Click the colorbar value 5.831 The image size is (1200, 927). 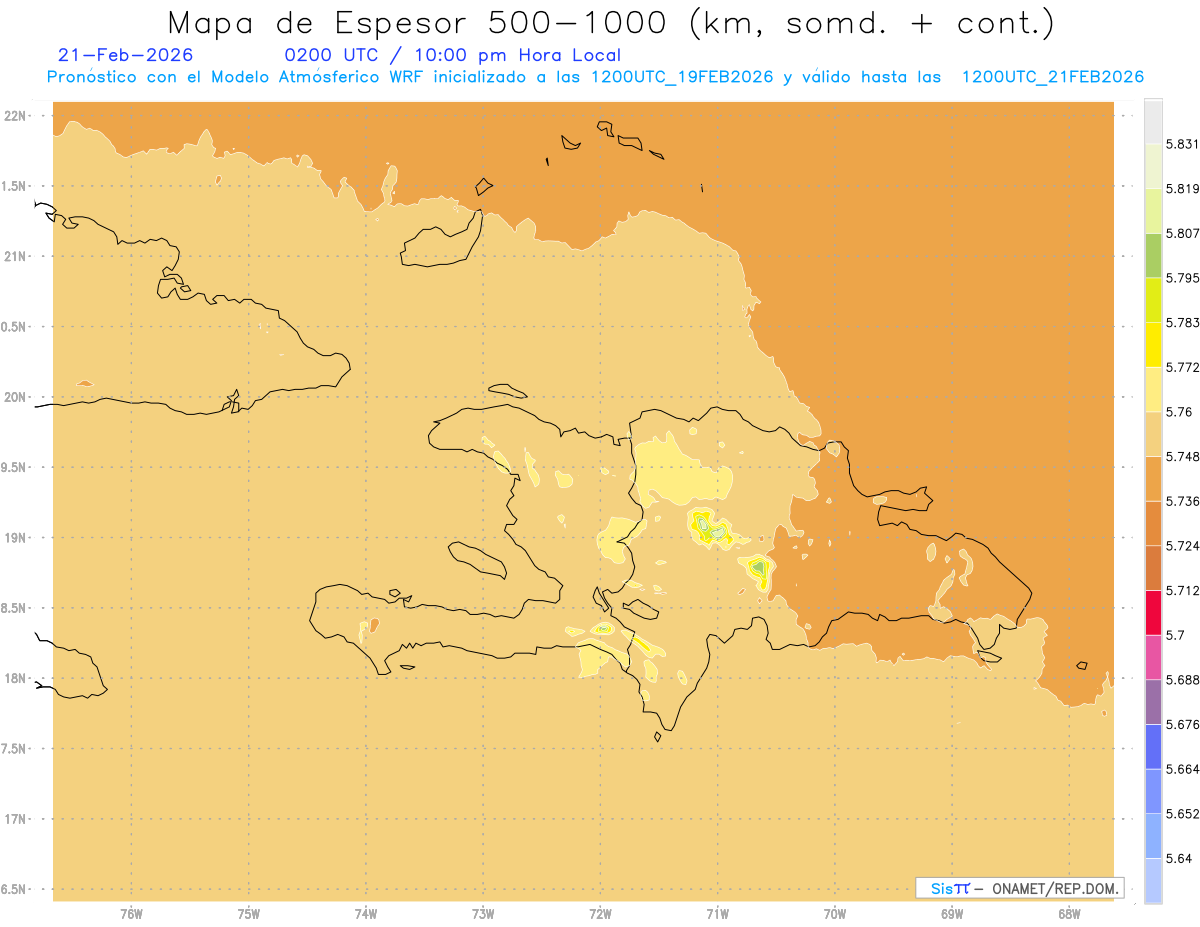click(1182, 144)
